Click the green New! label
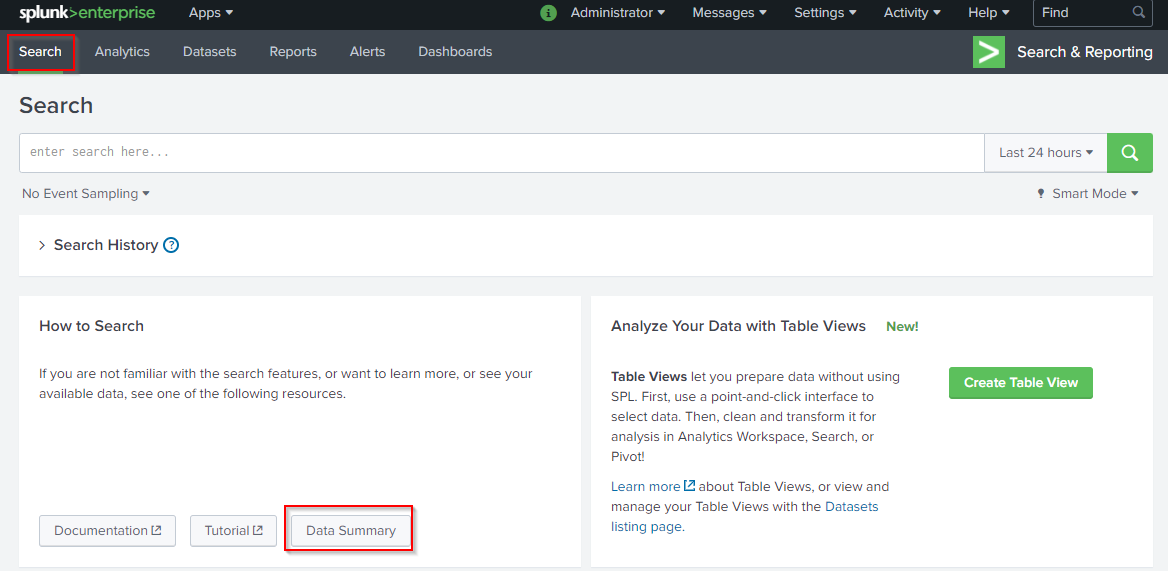The image size is (1168, 571). (x=902, y=326)
